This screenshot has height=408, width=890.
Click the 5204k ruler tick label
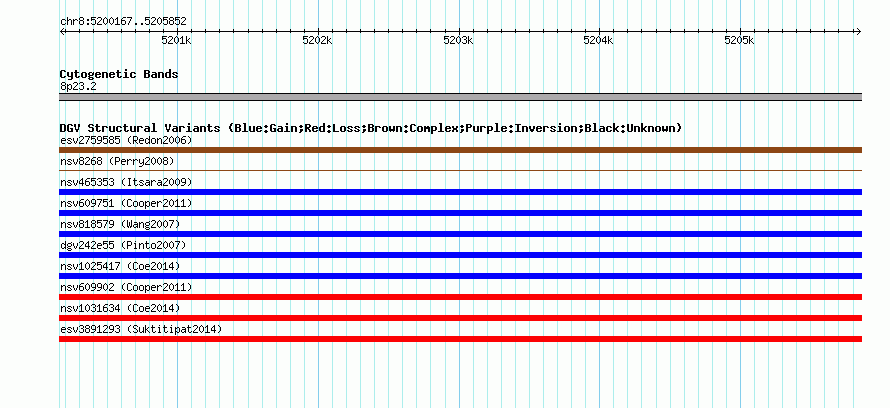(x=599, y=40)
